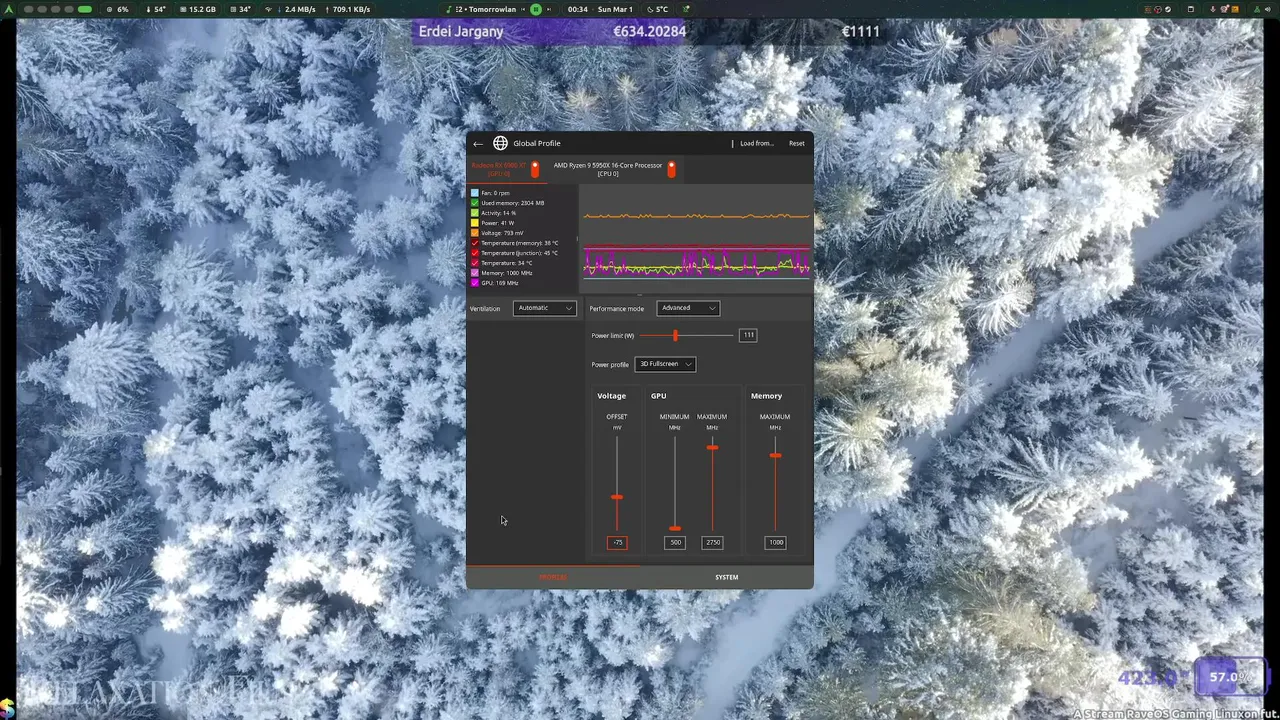
Task: Click the graph panel resize handle
Action: (640, 295)
